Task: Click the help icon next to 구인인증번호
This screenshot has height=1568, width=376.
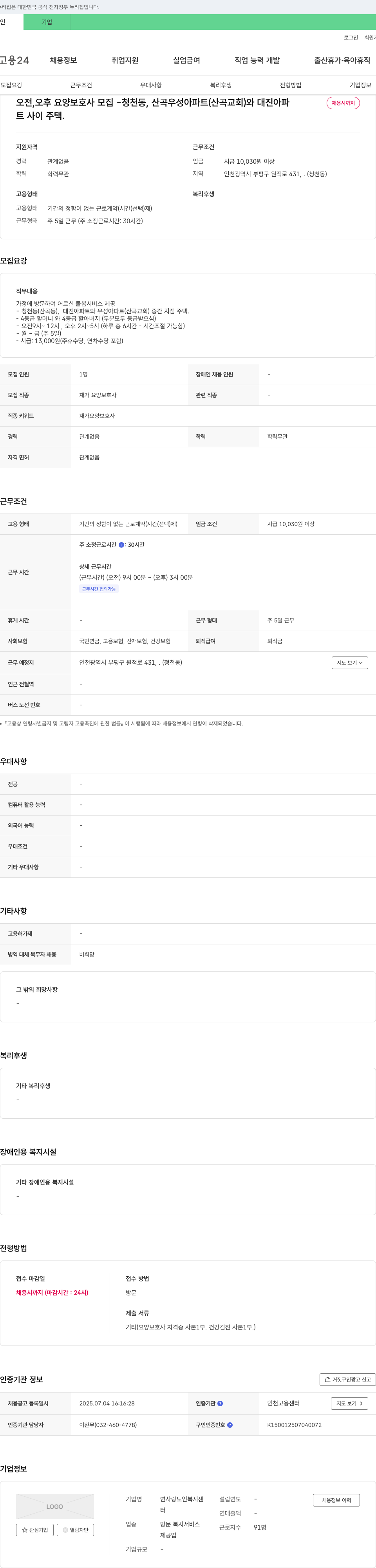Action: point(230,1424)
